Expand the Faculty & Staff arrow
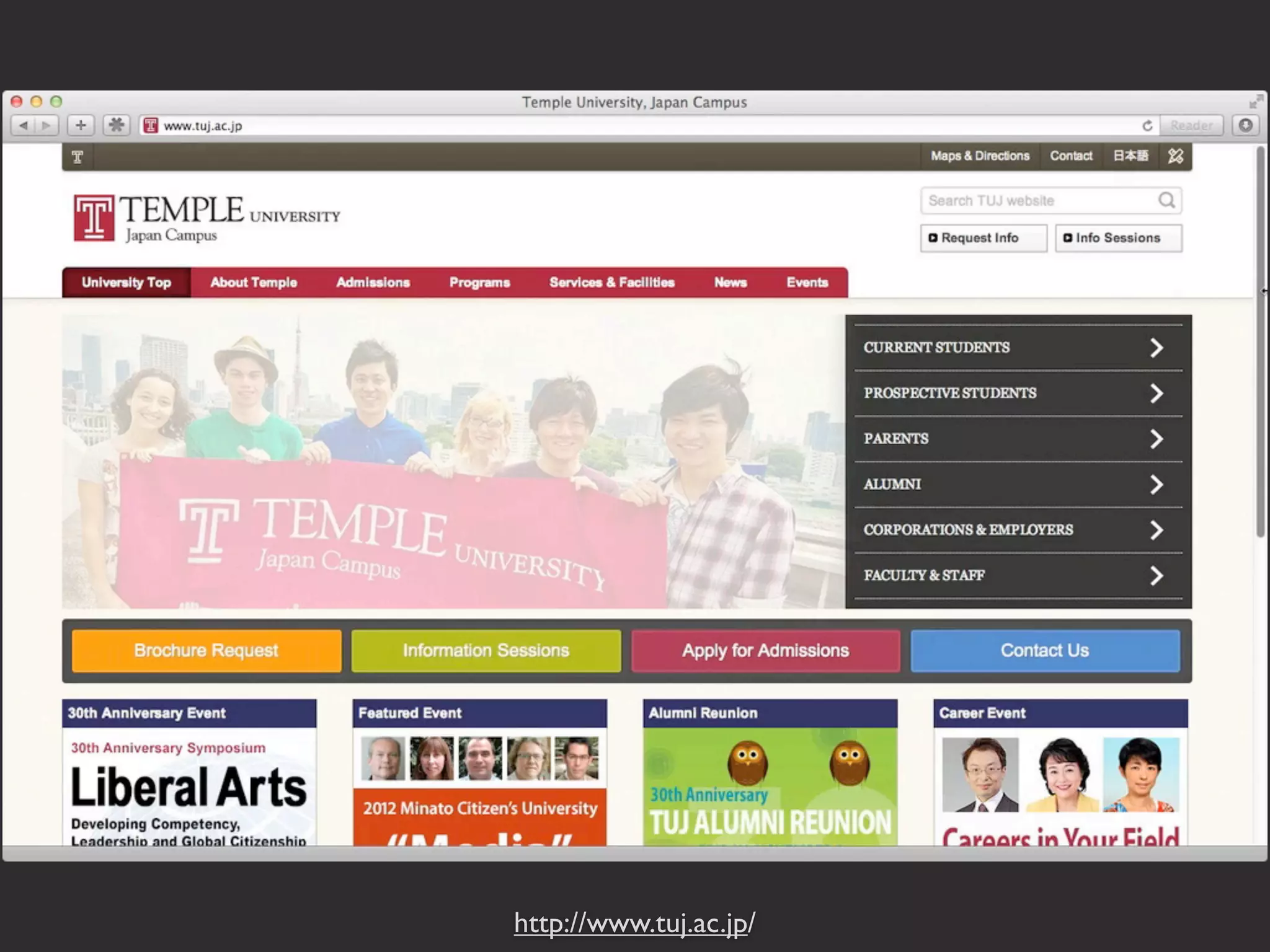Image resolution: width=1270 pixels, height=952 pixels. coord(1156,575)
